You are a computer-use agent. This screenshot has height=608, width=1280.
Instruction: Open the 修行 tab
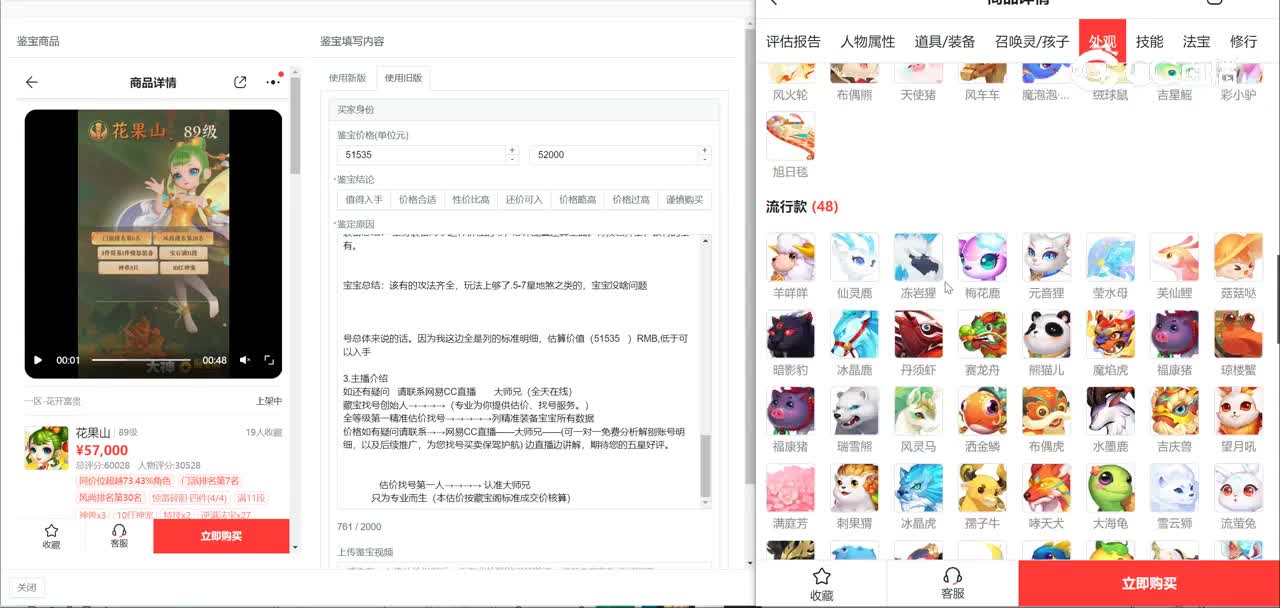[x=1243, y=42]
